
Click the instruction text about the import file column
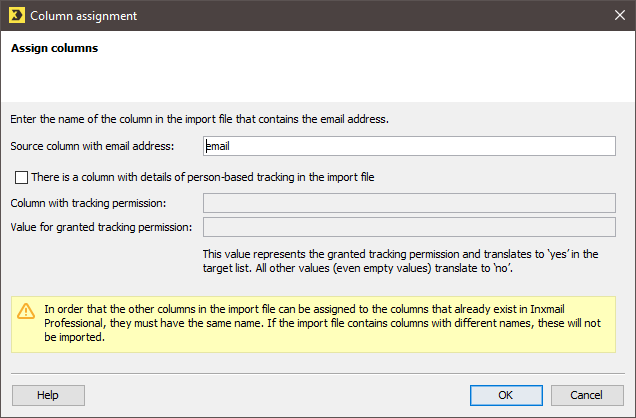click(200, 119)
